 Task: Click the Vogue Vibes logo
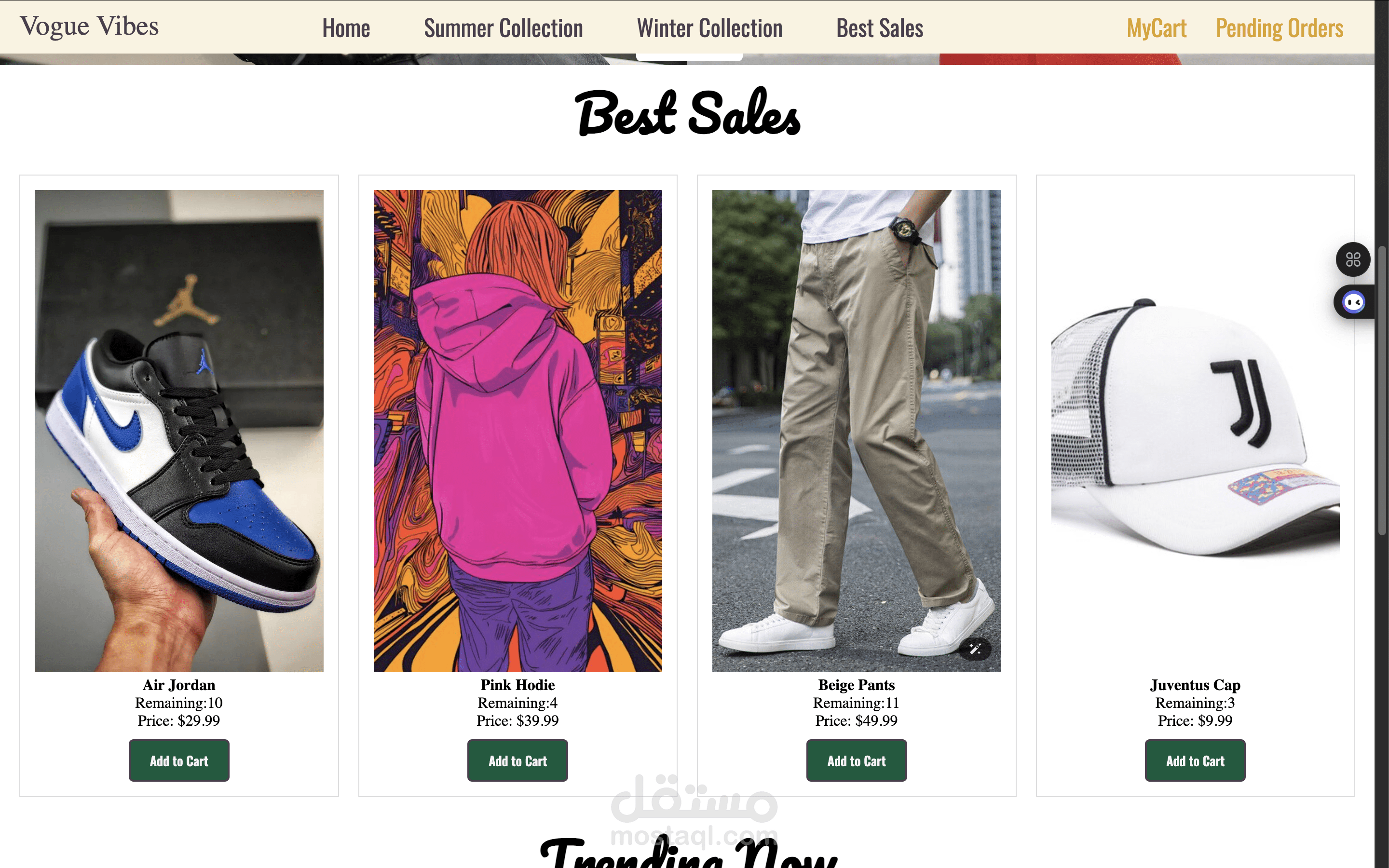(89, 27)
